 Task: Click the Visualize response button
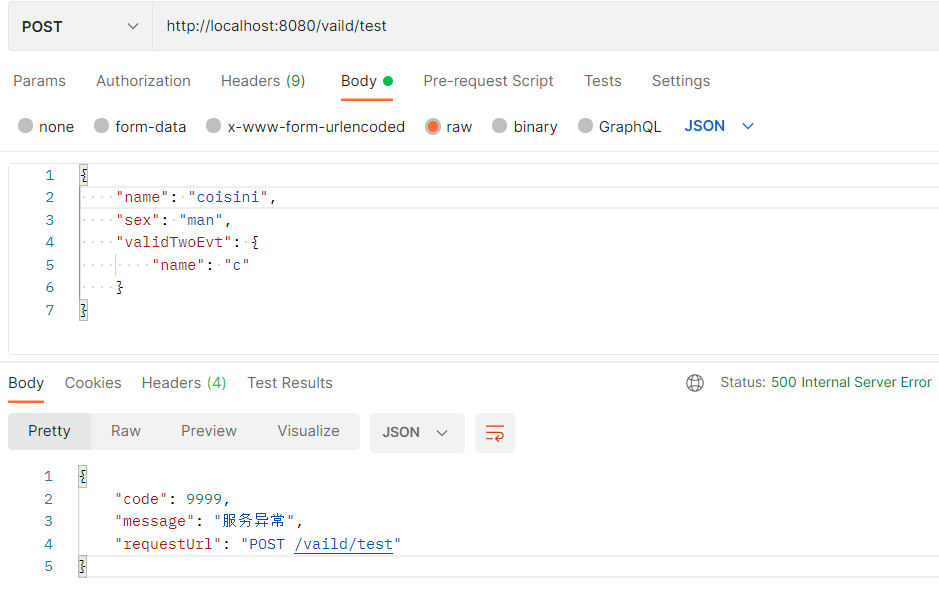(308, 431)
